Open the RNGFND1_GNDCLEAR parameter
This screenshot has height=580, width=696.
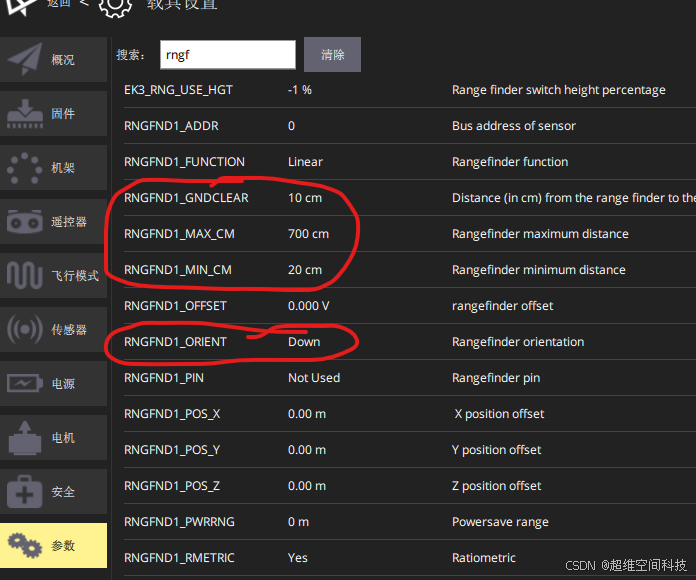click(x=186, y=198)
